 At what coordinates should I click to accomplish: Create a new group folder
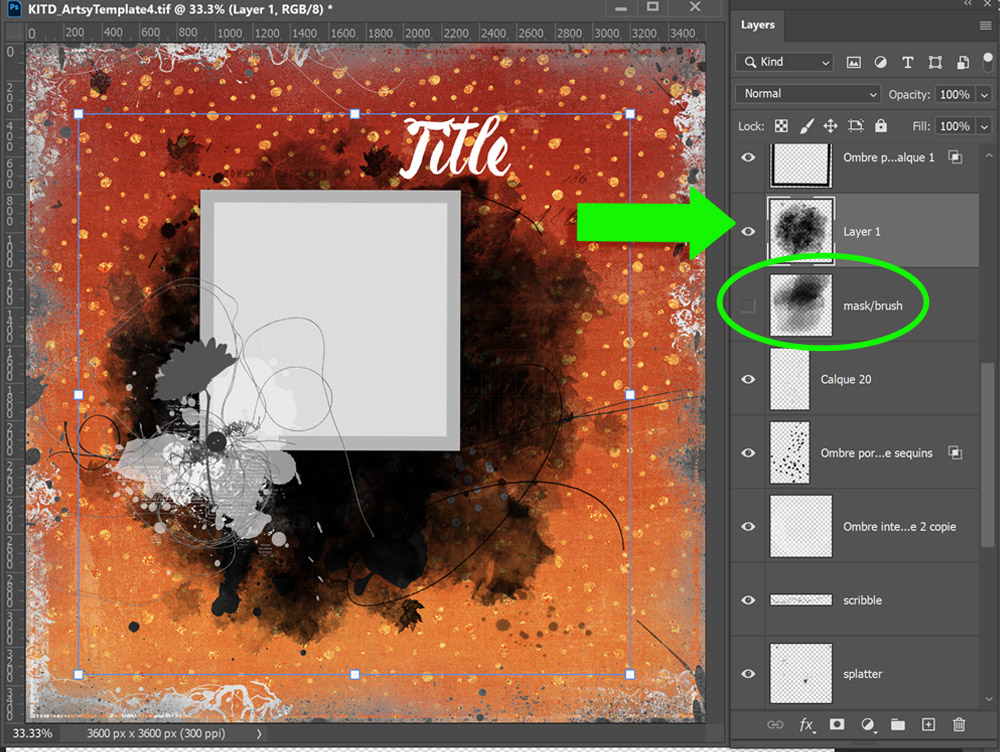(898, 724)
